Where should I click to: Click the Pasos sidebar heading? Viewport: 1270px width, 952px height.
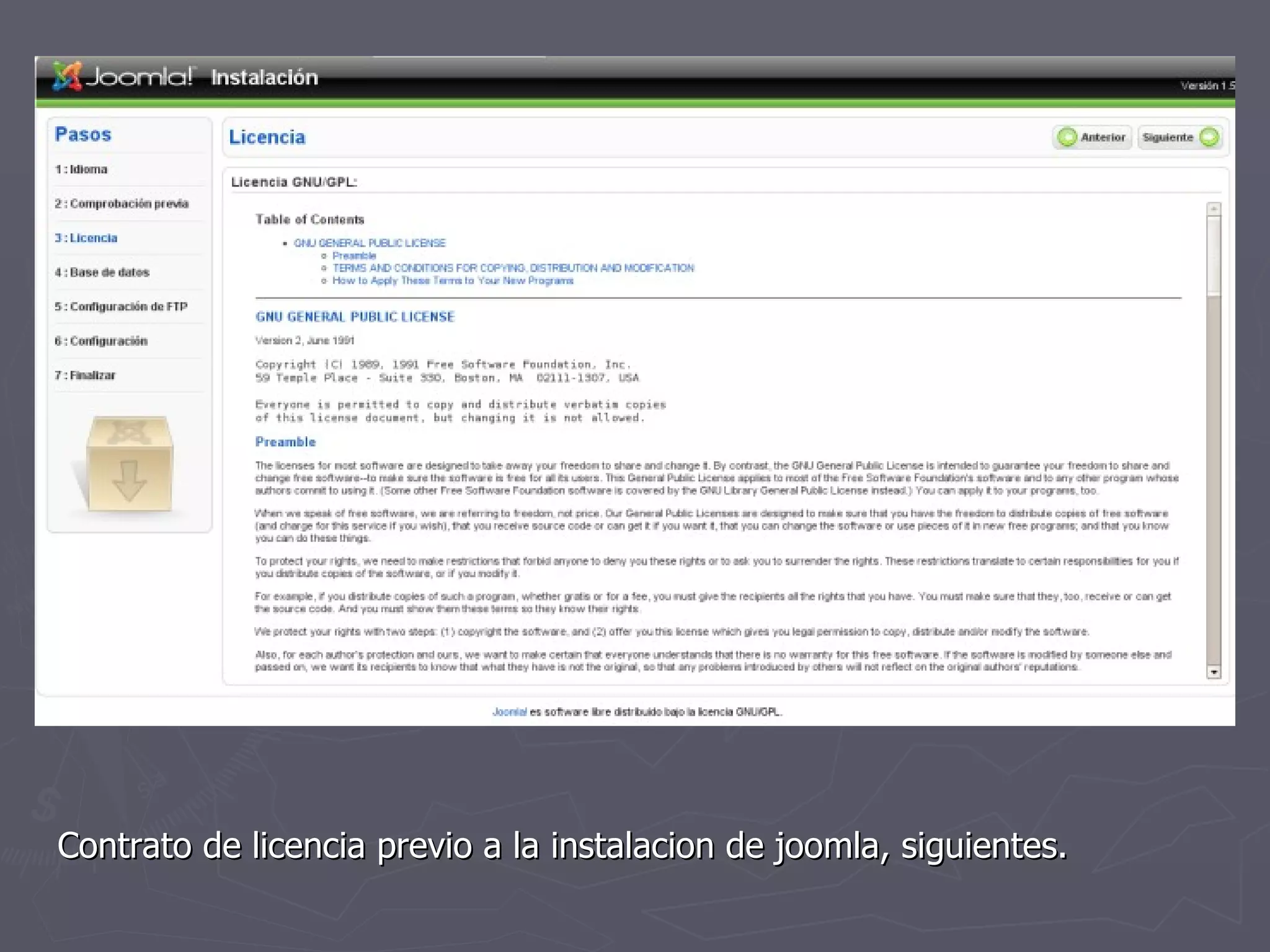point(83,134)
